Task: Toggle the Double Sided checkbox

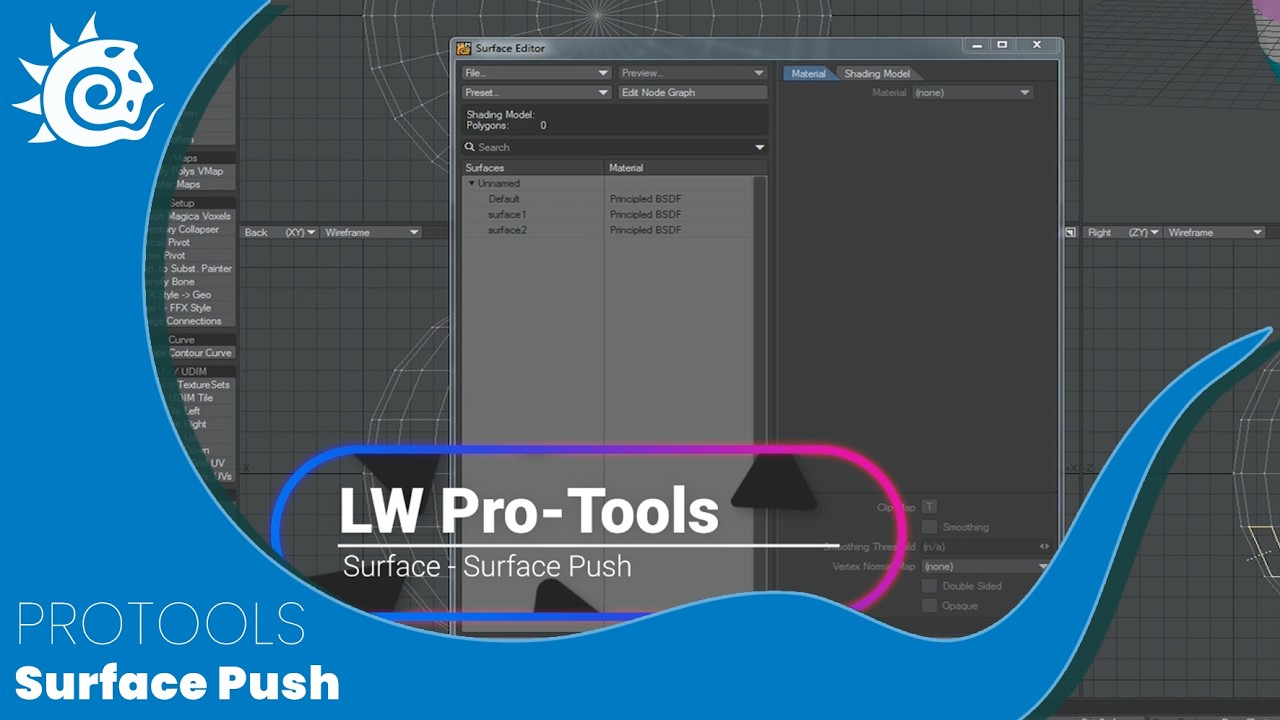Action: (x=930, y=586)
